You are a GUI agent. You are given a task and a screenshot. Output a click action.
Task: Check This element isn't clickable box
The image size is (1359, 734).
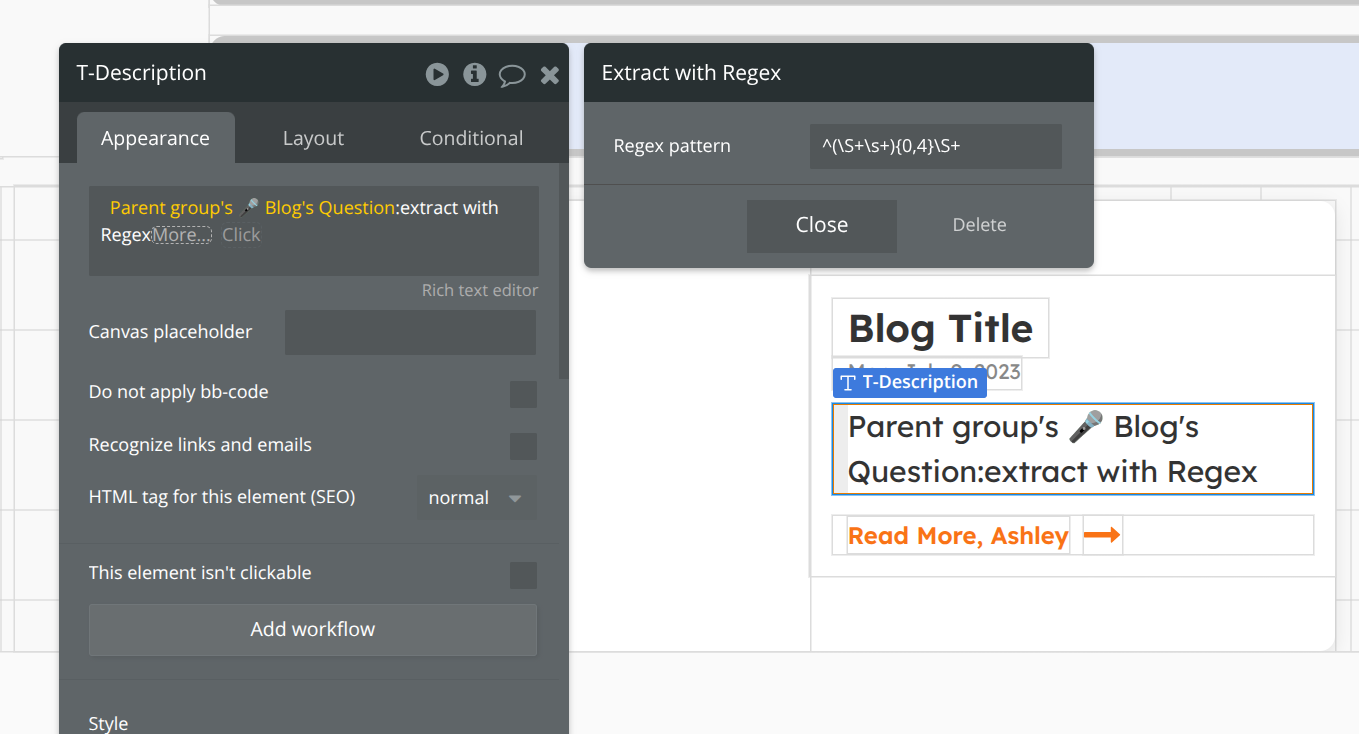point(523,575)
